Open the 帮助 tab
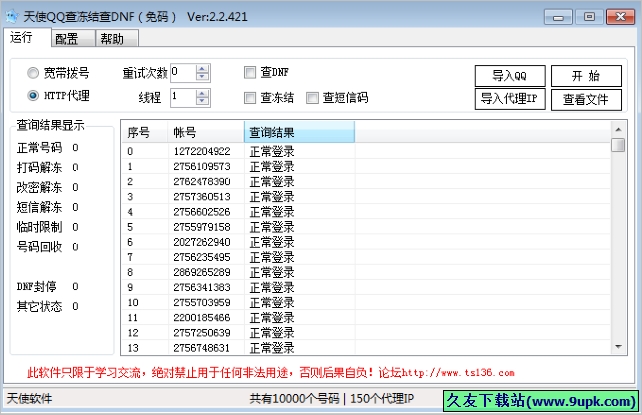Image resolution: width=642 pixels, height=415 pixels. [117, 38]
